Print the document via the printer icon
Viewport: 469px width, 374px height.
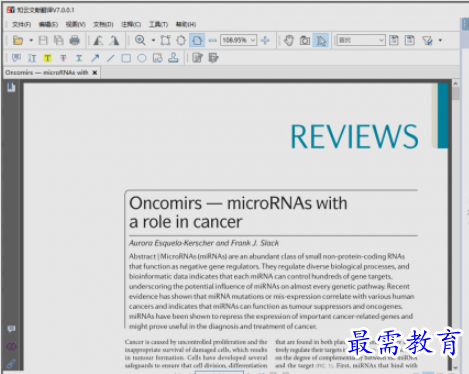[x=75, y=40]
